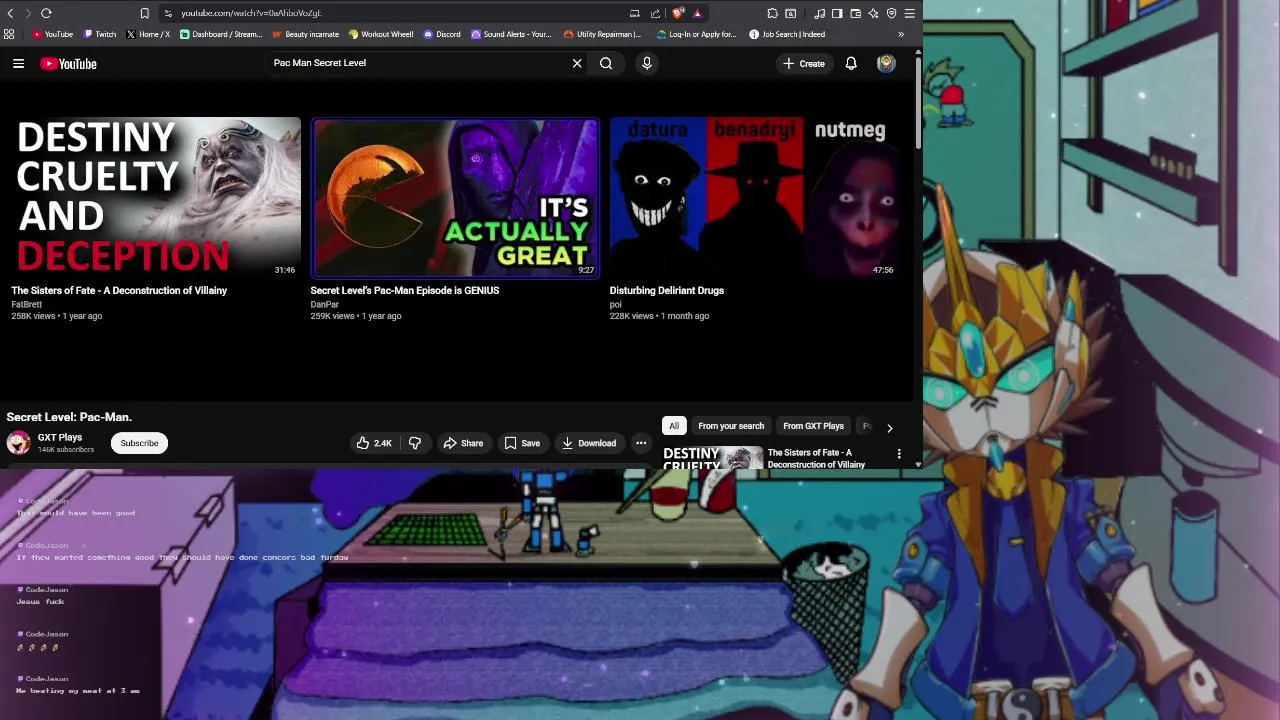Like the video (2.4K)

[374, 443]
